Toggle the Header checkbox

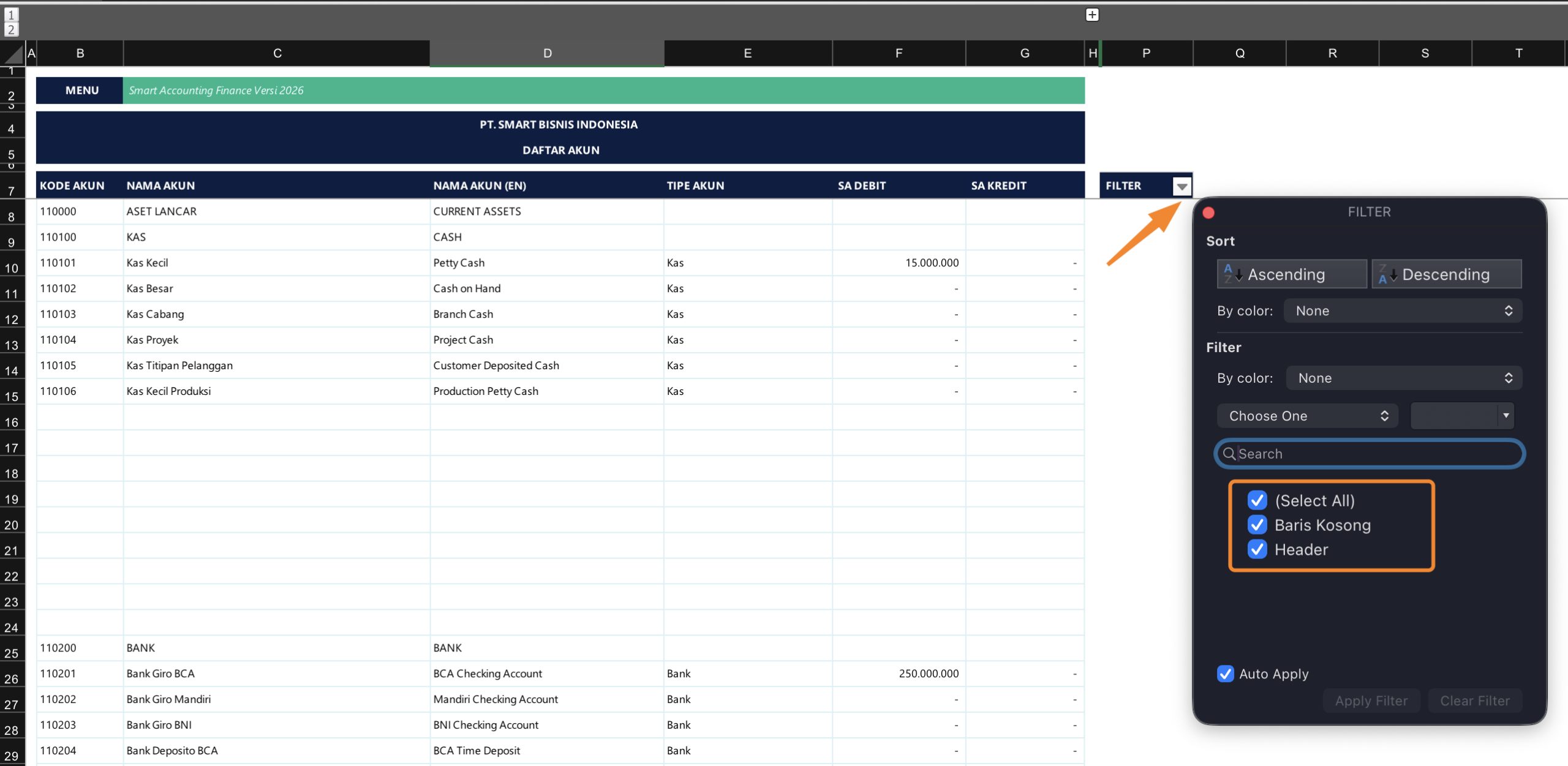click(x=1257, y=549)
